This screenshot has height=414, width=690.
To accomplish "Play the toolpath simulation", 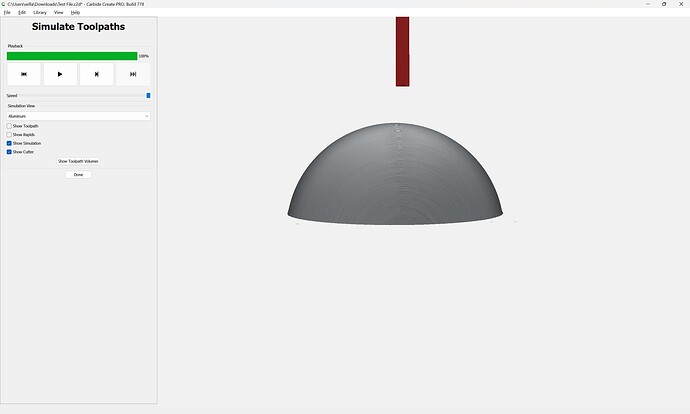I will click(60, 74).
